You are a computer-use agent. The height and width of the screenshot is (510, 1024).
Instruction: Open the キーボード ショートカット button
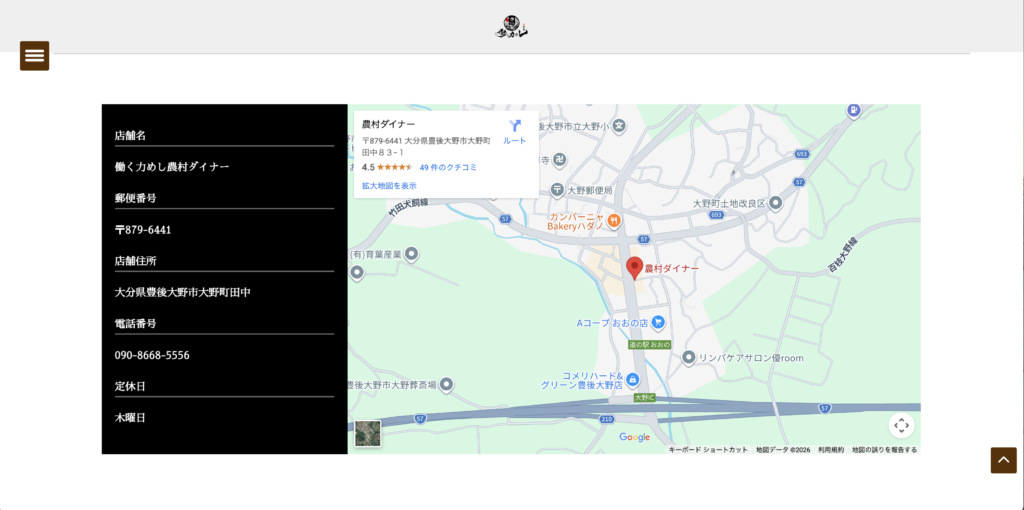click(708, 450)
